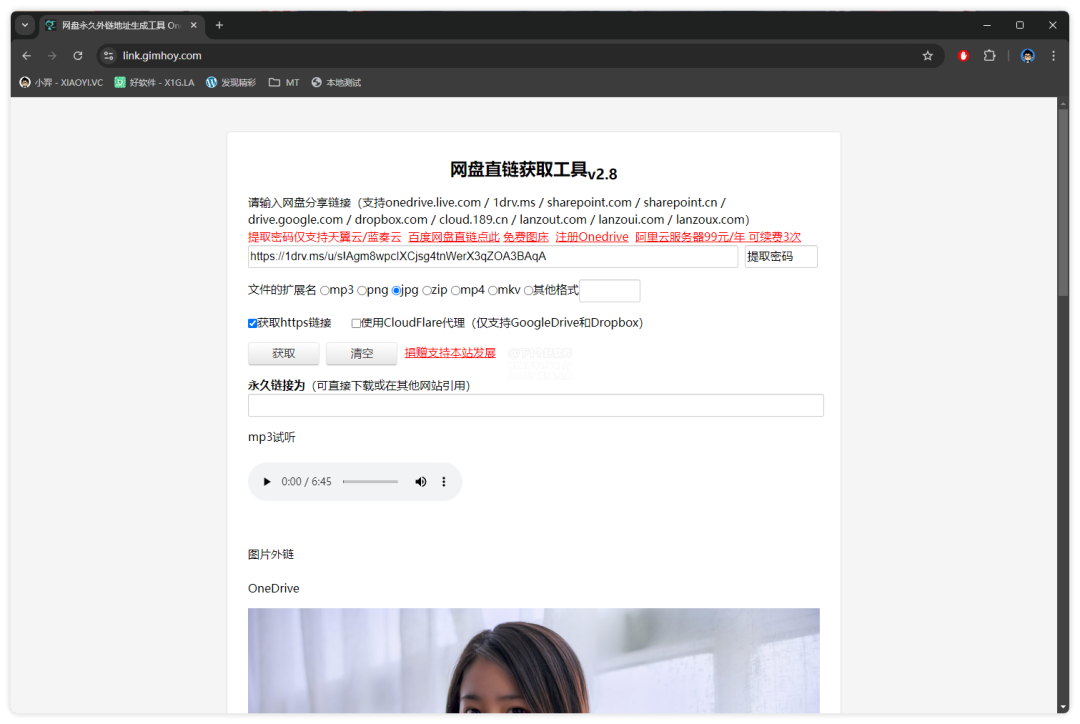The width and height of the screenshot is (1080, 724).
Task: Click the OneDrive label text
Action: pos(273,588)
